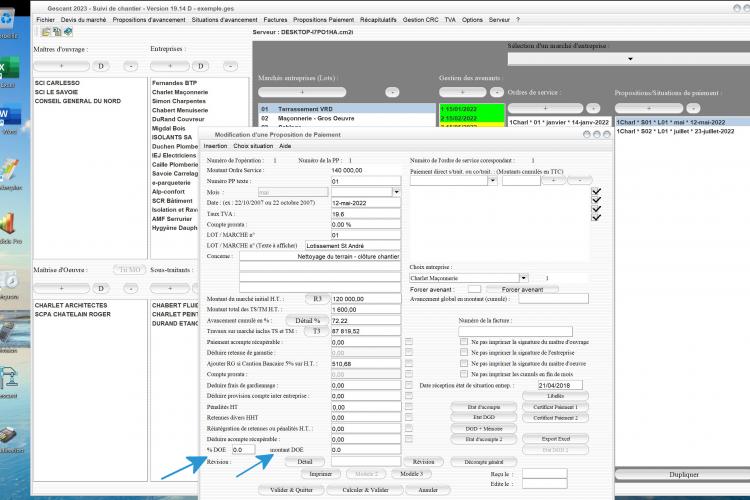
Task: Click the 'Calculer & Valider' button
Action: coord(365,490)
